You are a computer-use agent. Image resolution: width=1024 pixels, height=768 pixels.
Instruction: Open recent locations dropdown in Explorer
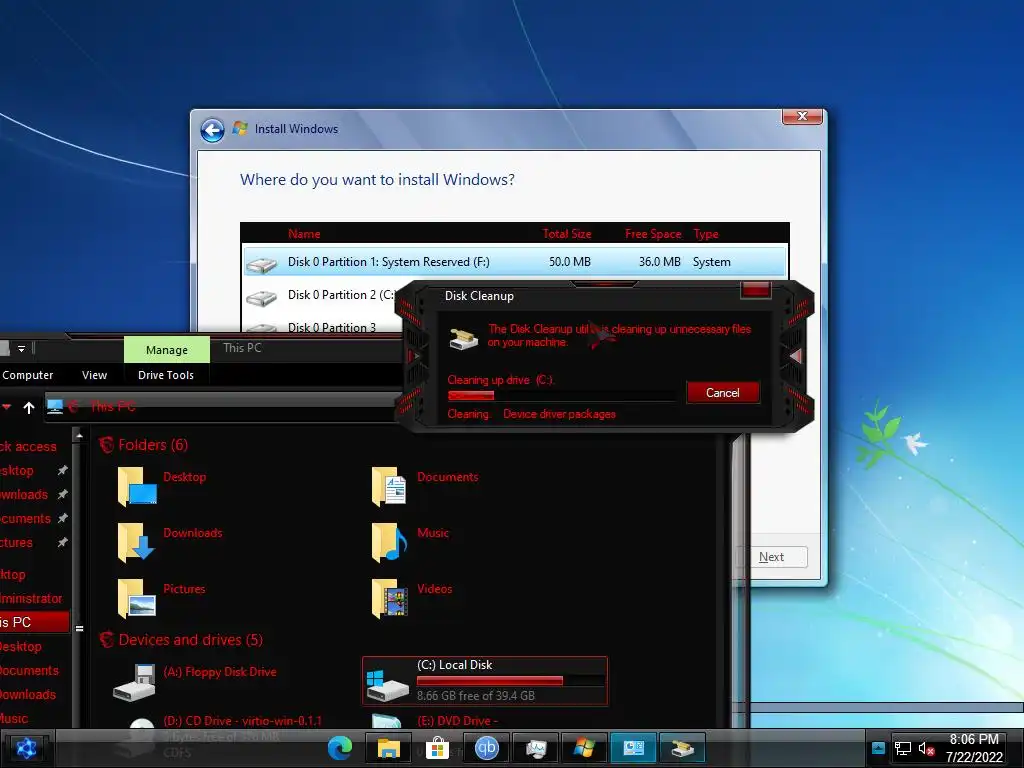point(6,408)
